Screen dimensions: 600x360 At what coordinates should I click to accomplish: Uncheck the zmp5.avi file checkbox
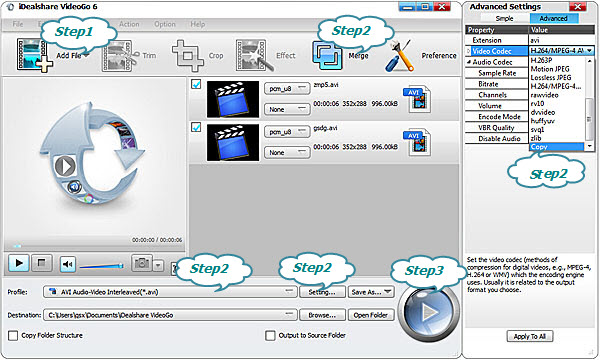click(196, 84)
